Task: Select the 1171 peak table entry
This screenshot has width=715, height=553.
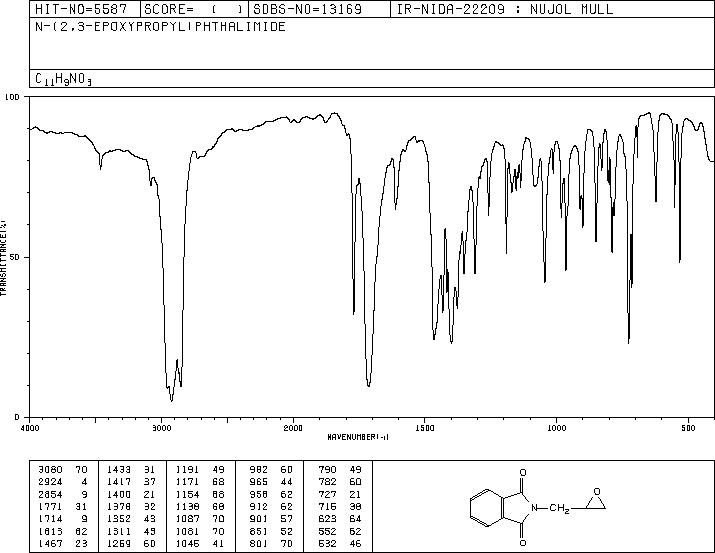Action: point(200,482)
